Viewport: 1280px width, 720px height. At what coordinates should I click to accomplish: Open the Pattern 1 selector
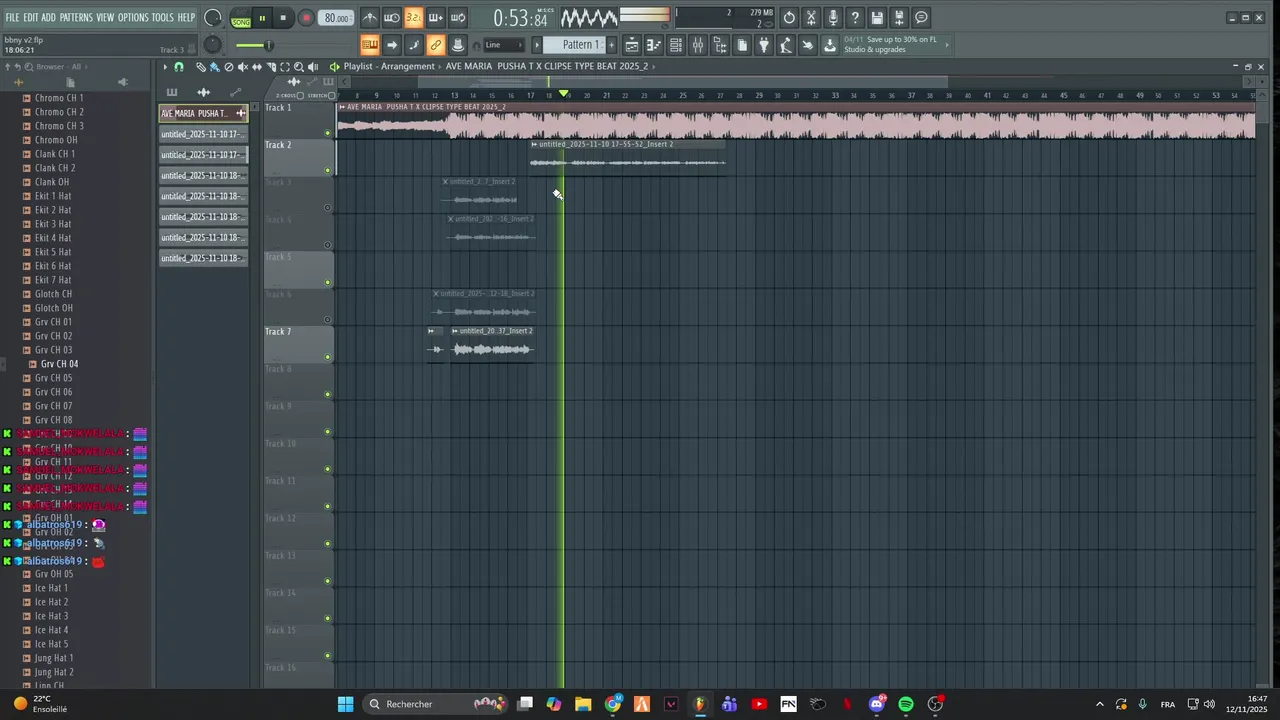coord(574,44)
